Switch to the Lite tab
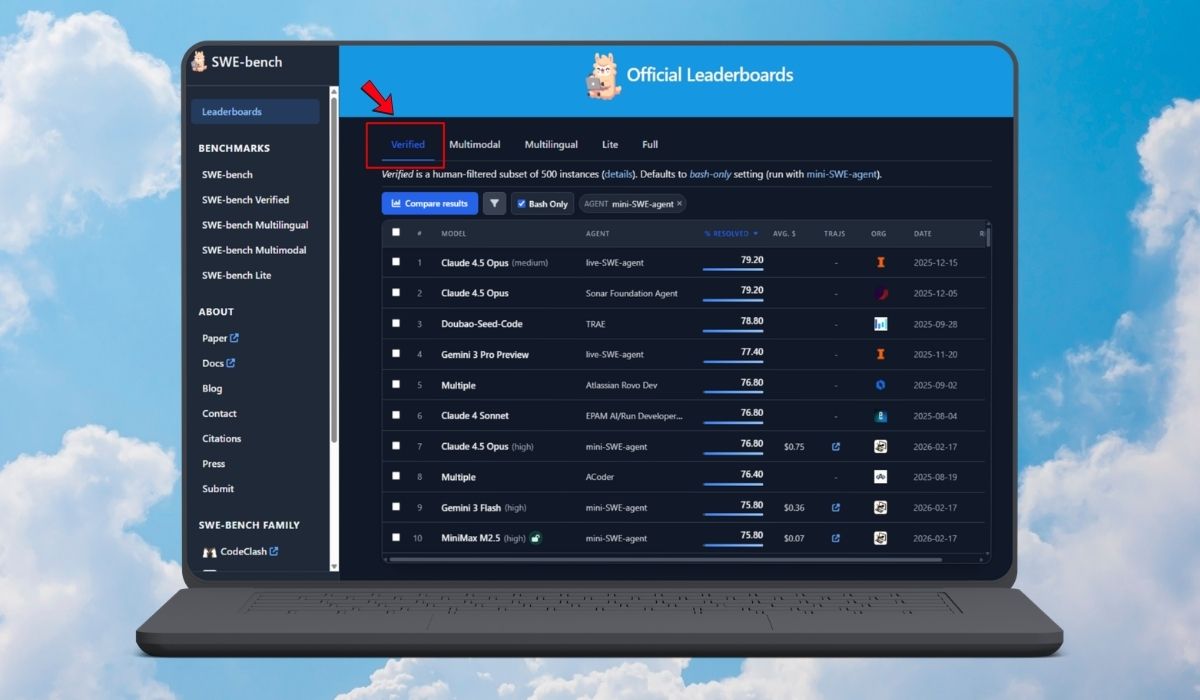Viewport: 1200px width, 700px height. click(x=610, y=145)
